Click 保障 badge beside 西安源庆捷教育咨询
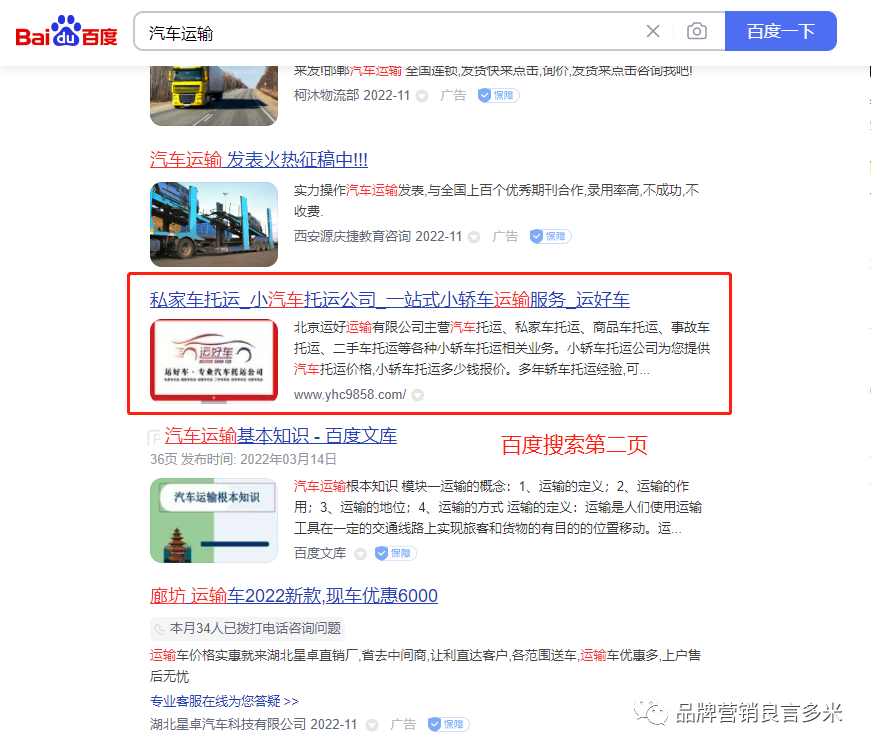Screen dimensions: 871x751 [550, 237]
